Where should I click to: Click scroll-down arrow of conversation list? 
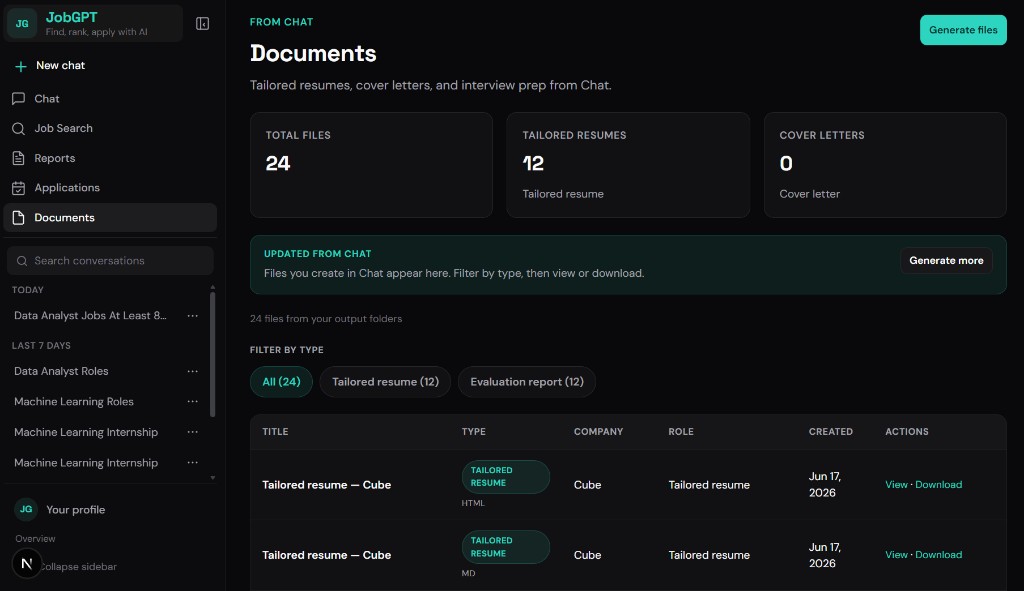pyautogui.click(x=212, y=478)
